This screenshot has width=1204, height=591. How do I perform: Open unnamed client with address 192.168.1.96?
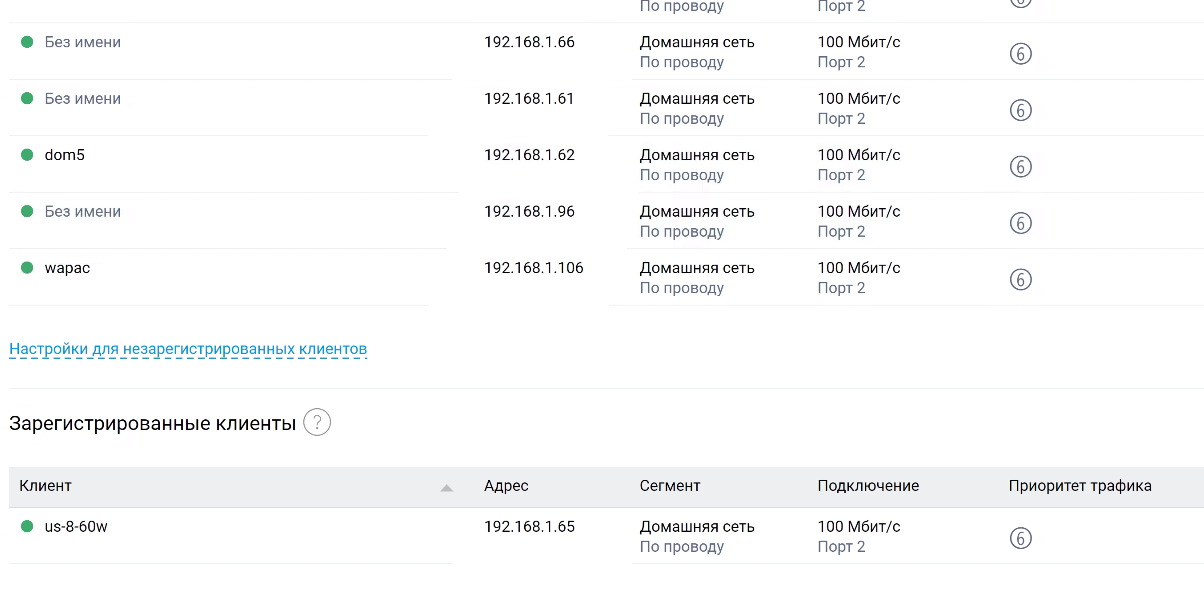tap(83, 211)
